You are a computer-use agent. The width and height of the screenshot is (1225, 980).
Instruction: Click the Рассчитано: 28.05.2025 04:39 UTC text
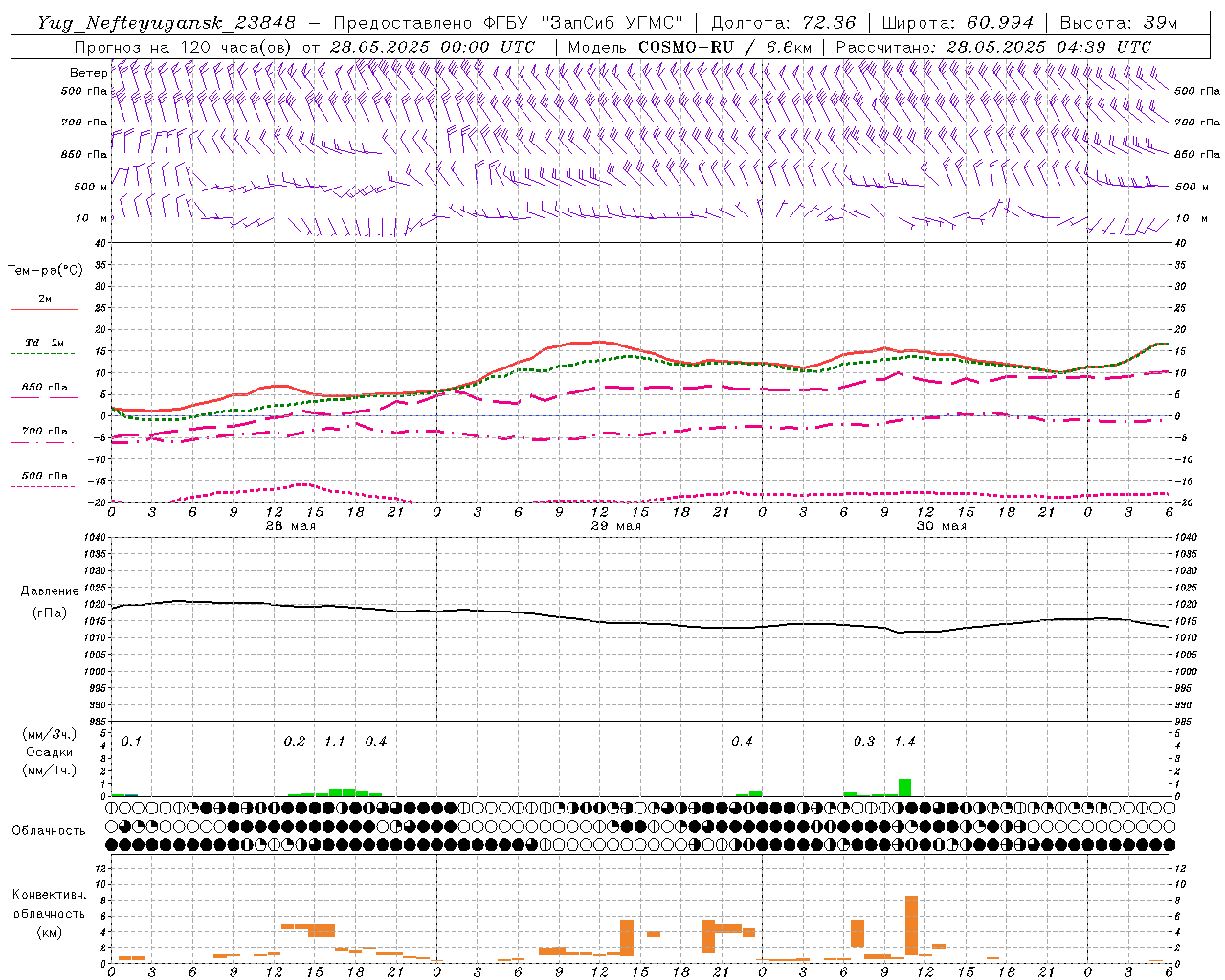click(993, 47)
